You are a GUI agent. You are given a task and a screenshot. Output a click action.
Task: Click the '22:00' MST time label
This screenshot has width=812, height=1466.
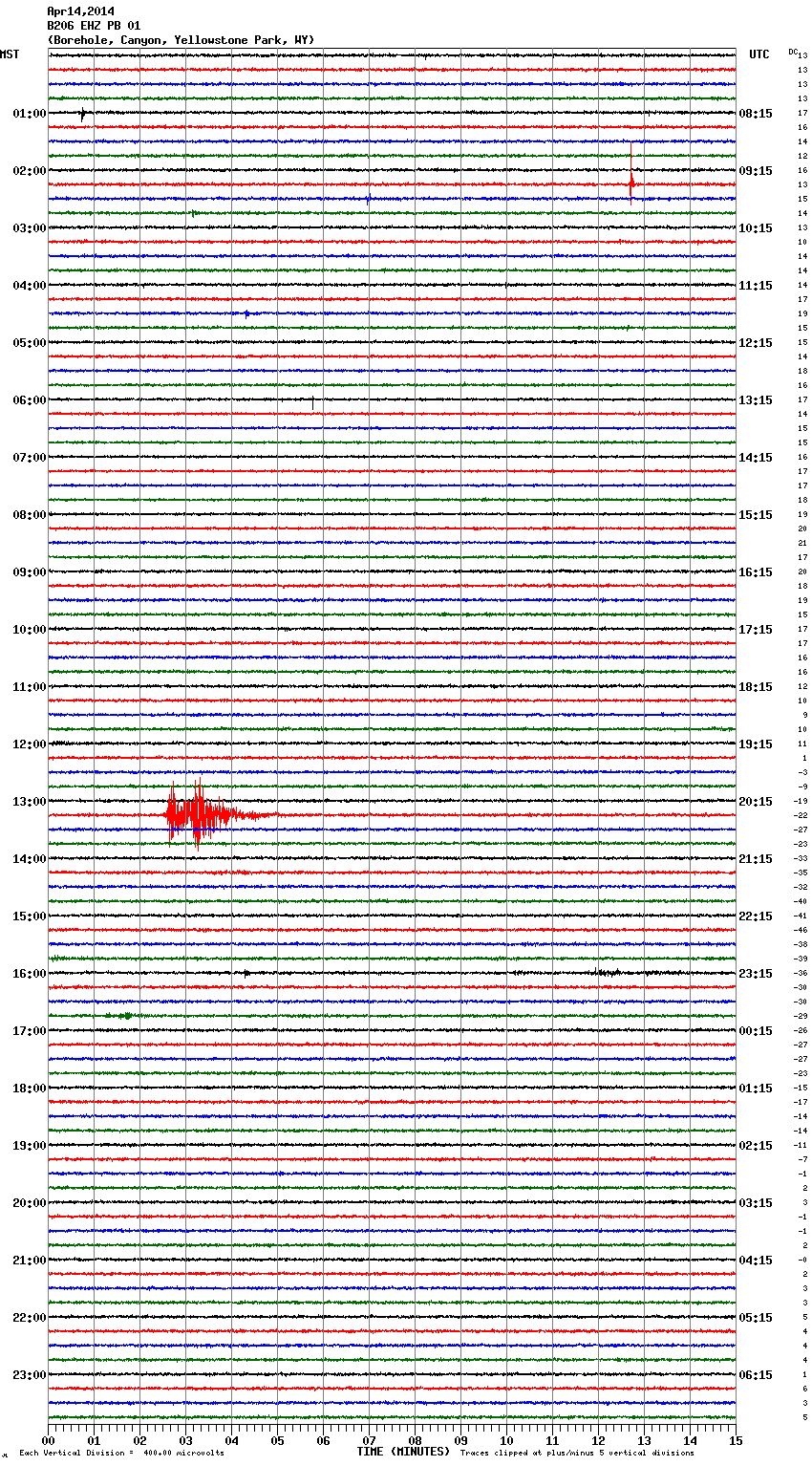click(x=30, y=1318)
